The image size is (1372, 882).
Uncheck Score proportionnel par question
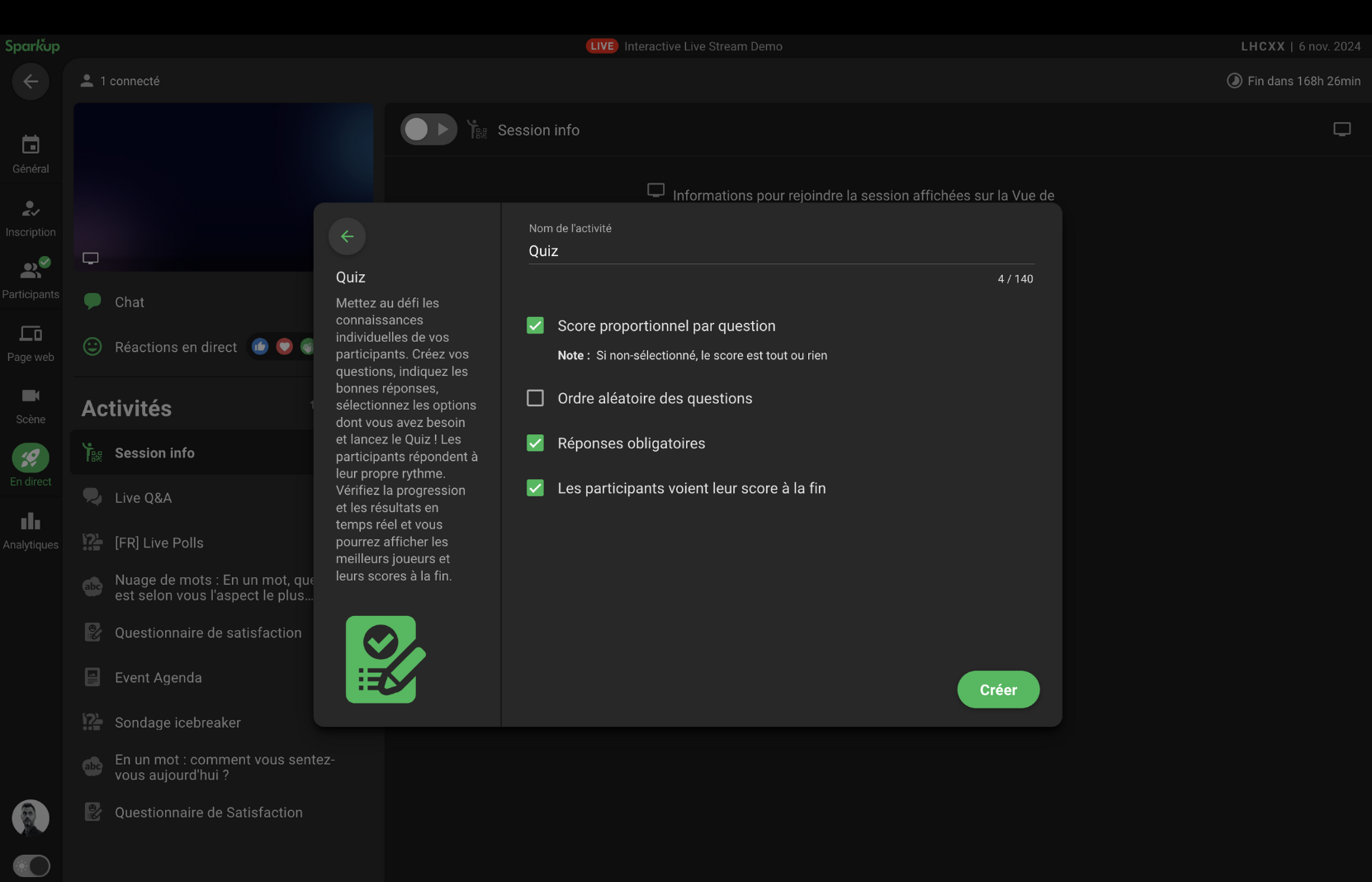[535, 325]
